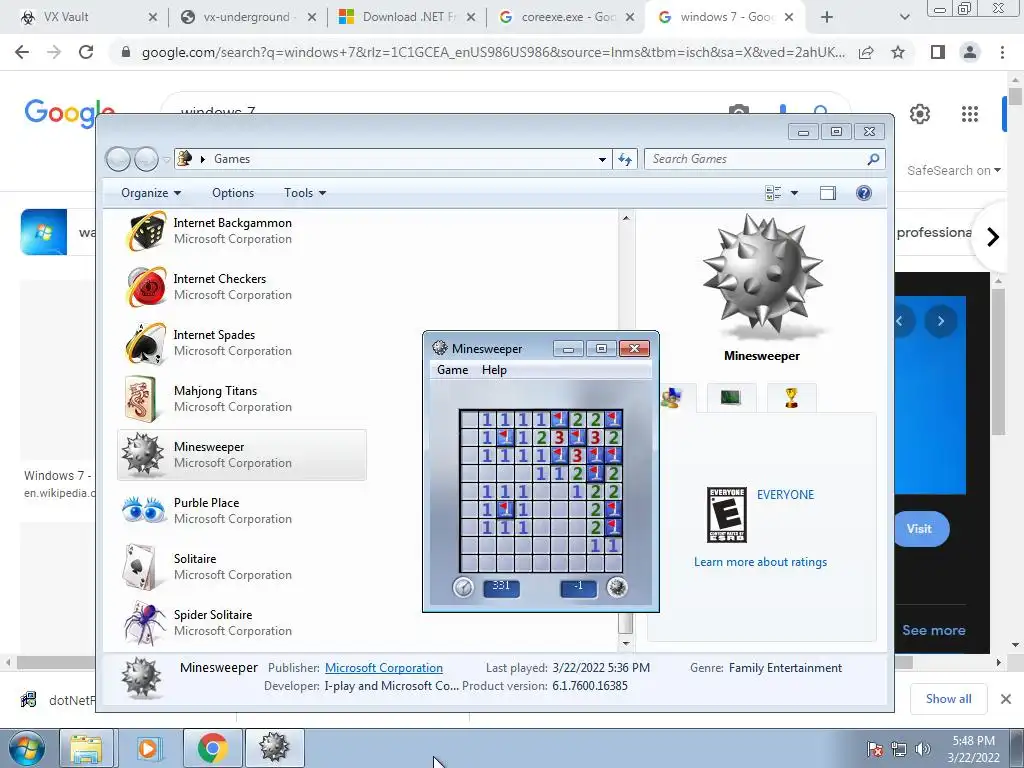The height and width of the screenshot is (768, 1024).
Task: Expand the Tools dropdown menu
Action: click(305, 193)
